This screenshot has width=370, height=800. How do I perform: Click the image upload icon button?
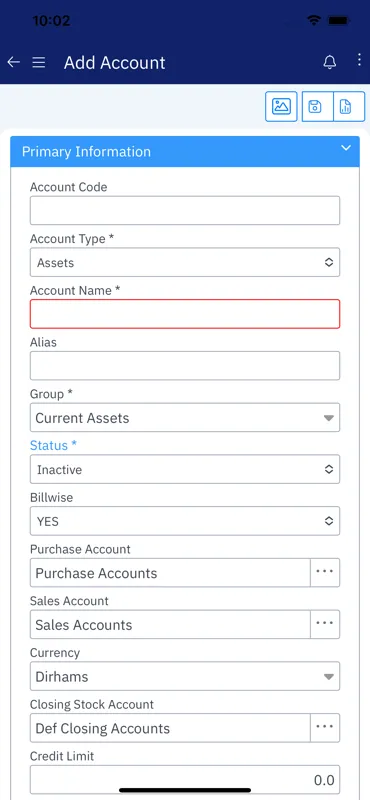coord(281,107)
